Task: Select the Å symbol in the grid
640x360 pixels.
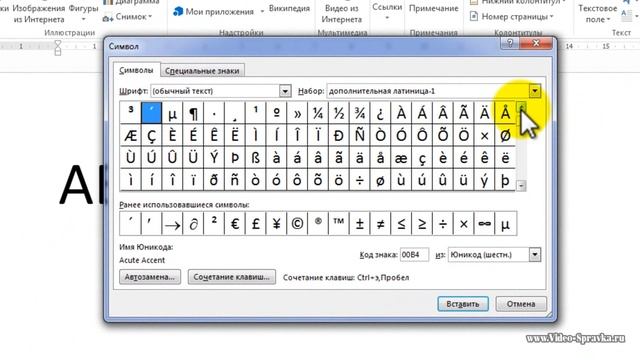Action: point(505,113)
